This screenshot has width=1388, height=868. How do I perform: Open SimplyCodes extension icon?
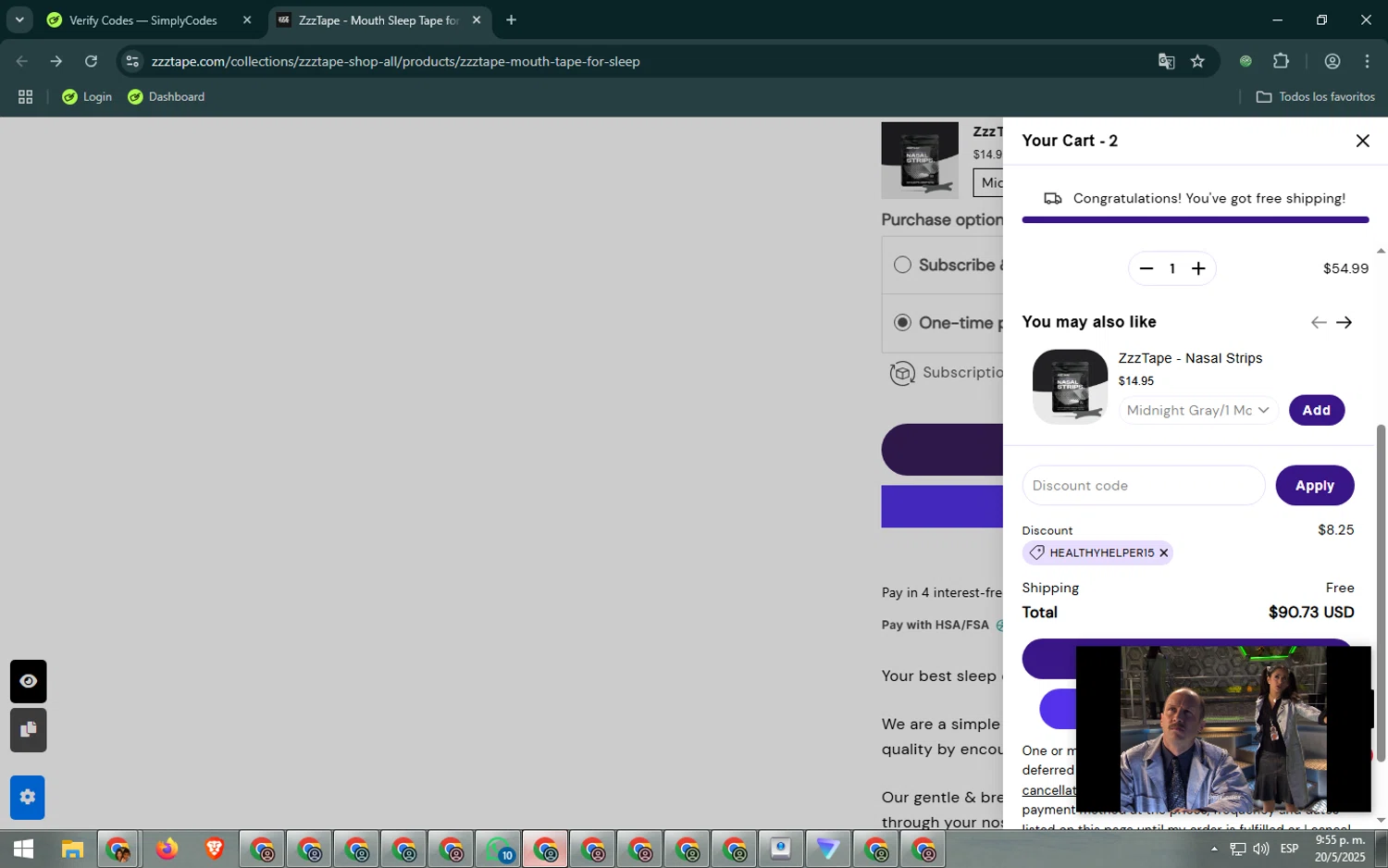pyautogui.click(x=1245, y=61)
